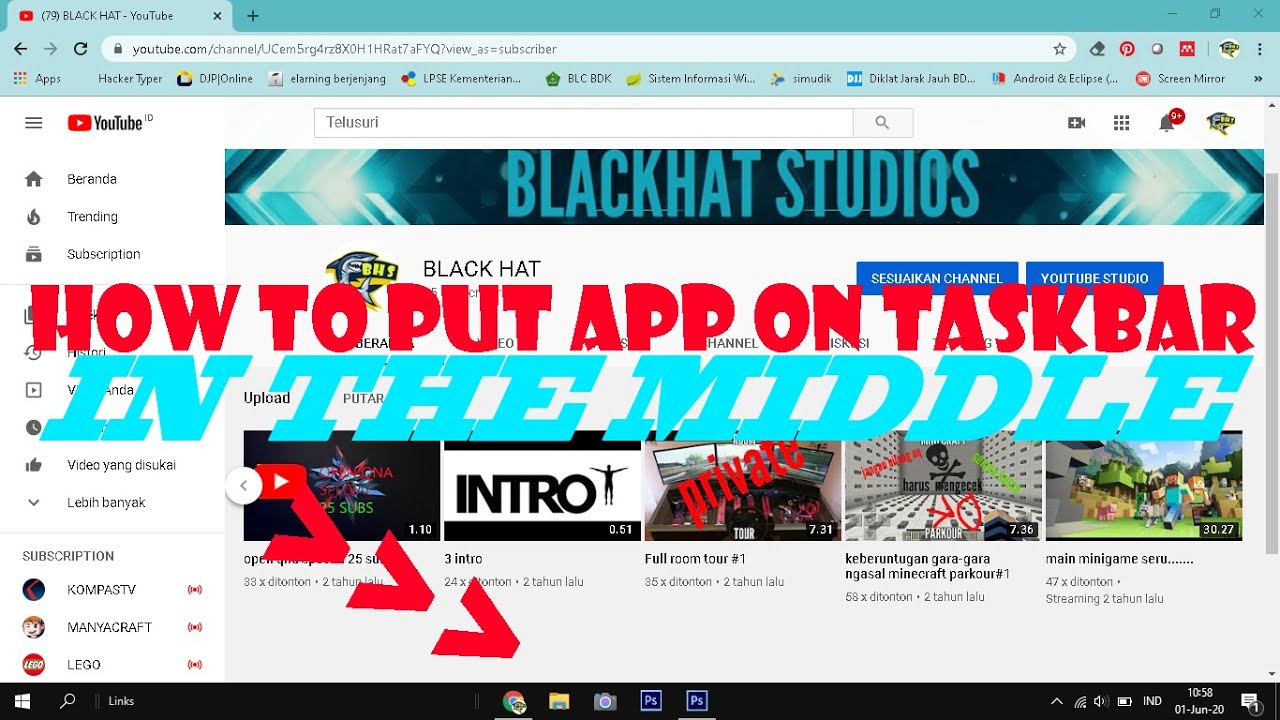Bookmark this page with star icon
Screen dimensions: 1280x720
tap(1060, 48)
